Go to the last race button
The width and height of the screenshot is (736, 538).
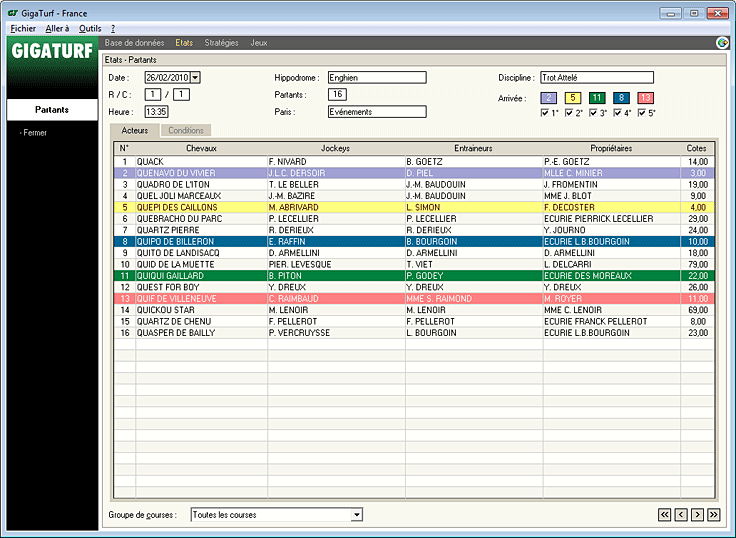click(714, 515)
